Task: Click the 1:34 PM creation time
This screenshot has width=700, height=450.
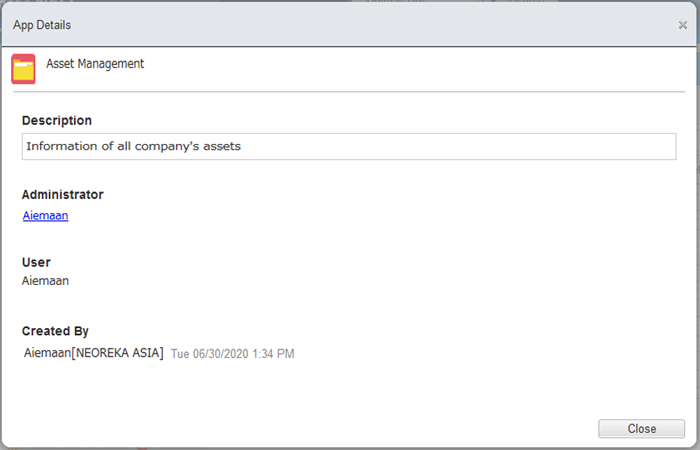Action: pyautogui.click(x=273, y=354)
